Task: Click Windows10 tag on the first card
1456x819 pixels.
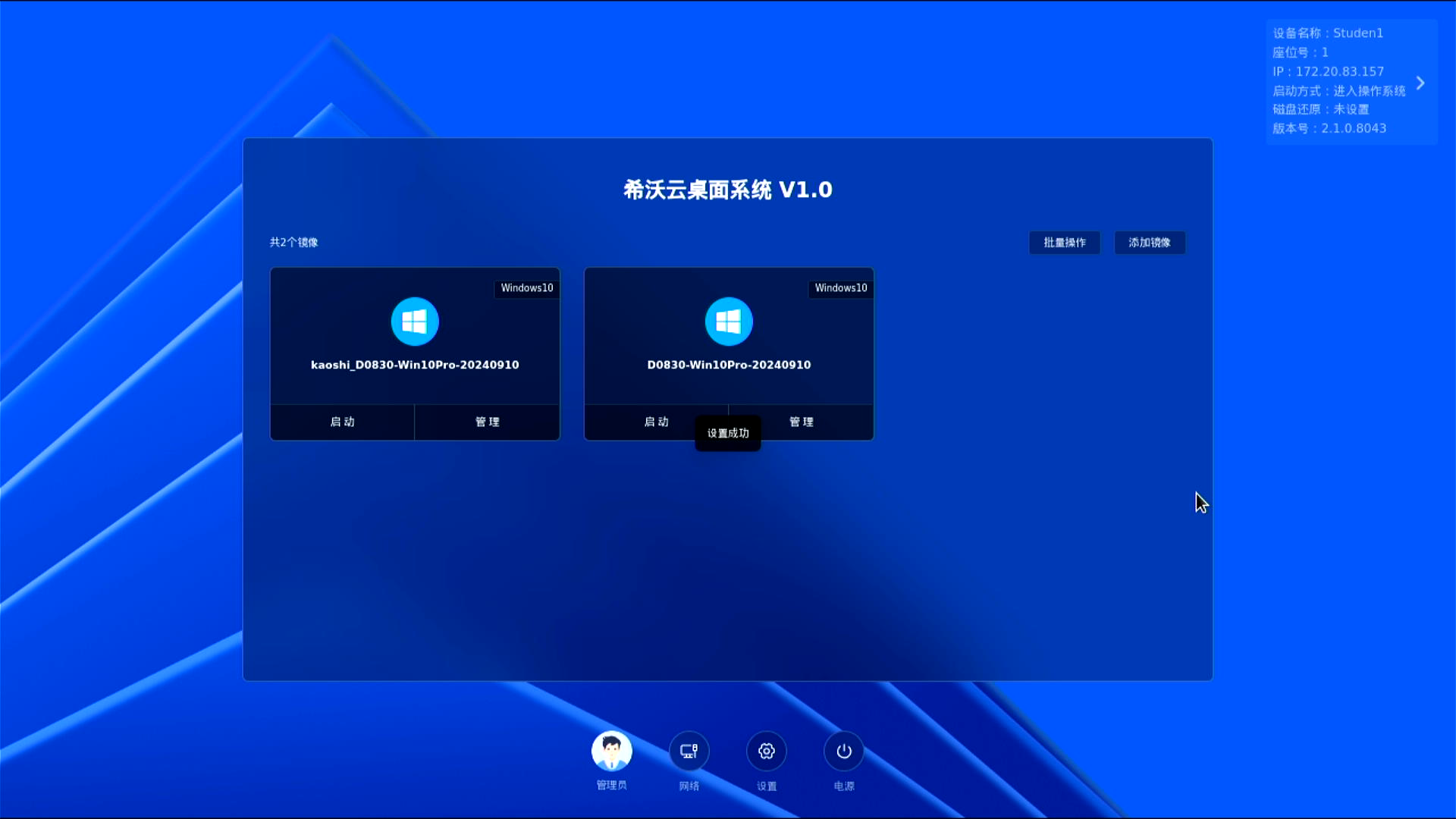Action: (x=526, y=288)
